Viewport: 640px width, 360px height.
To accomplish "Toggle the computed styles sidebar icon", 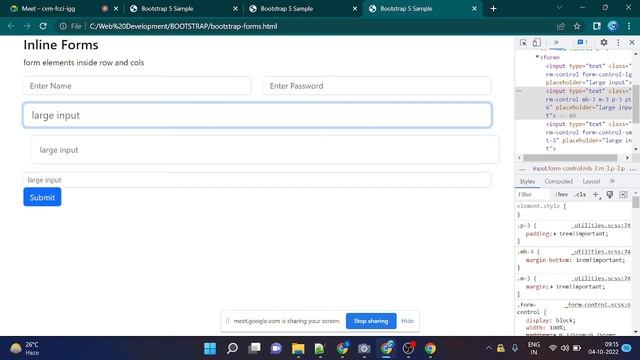I will point(623,195).
